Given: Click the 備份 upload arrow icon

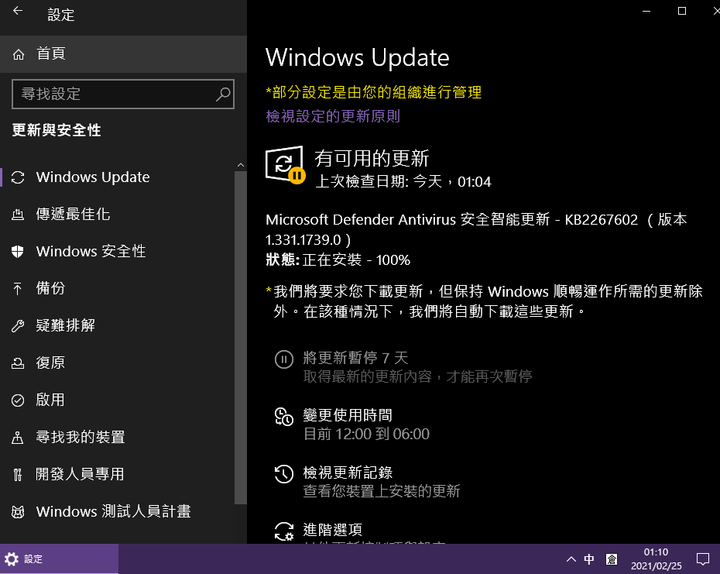Looking at the screenshot, I should point(17,288).
